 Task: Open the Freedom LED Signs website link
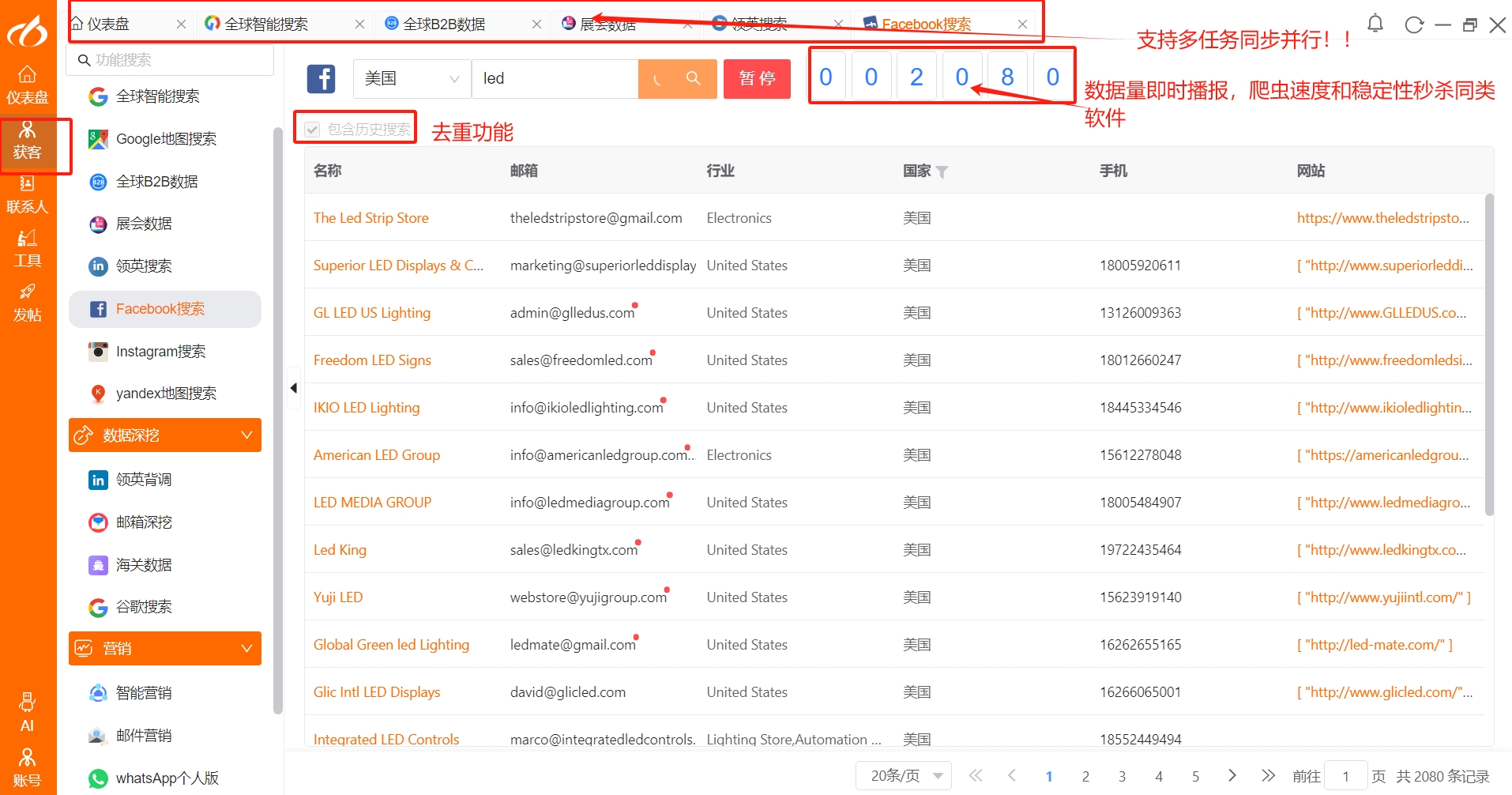pyautogui.click(x=1385, y=360)
